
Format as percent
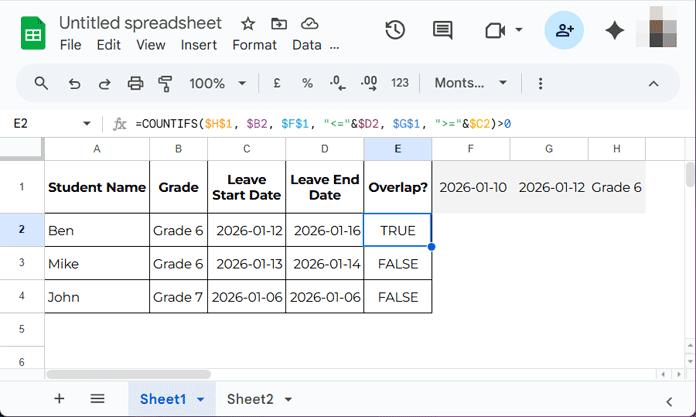pos(307,83)
